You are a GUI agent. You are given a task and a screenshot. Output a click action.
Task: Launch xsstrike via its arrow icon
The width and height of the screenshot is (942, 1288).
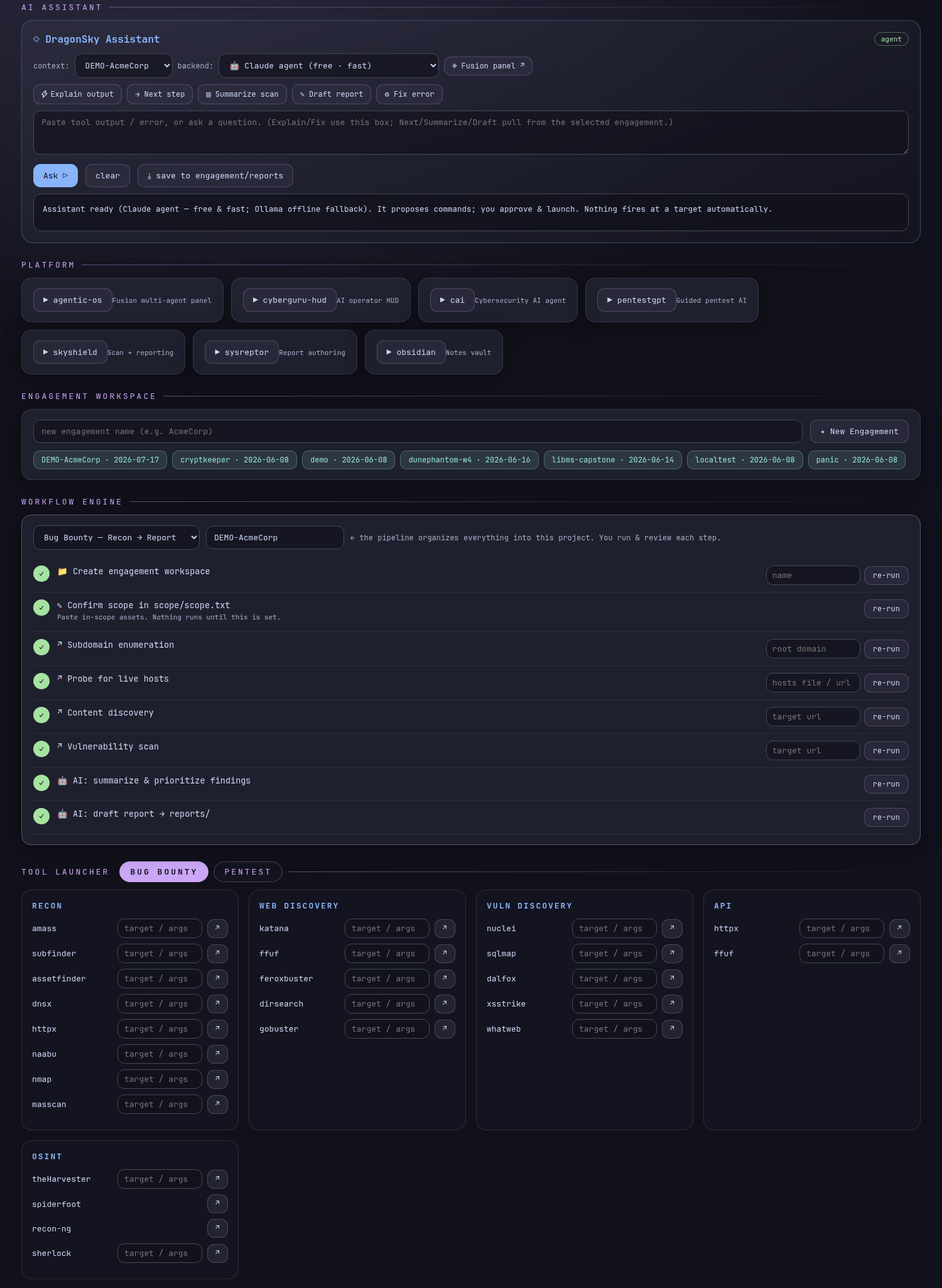coord(672,1003)
